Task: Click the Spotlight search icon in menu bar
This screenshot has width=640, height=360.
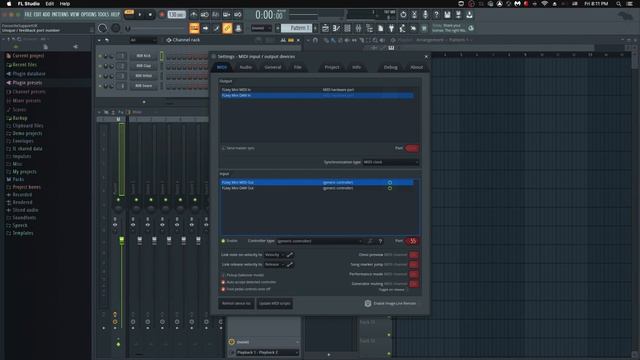Action: point(618,4)
